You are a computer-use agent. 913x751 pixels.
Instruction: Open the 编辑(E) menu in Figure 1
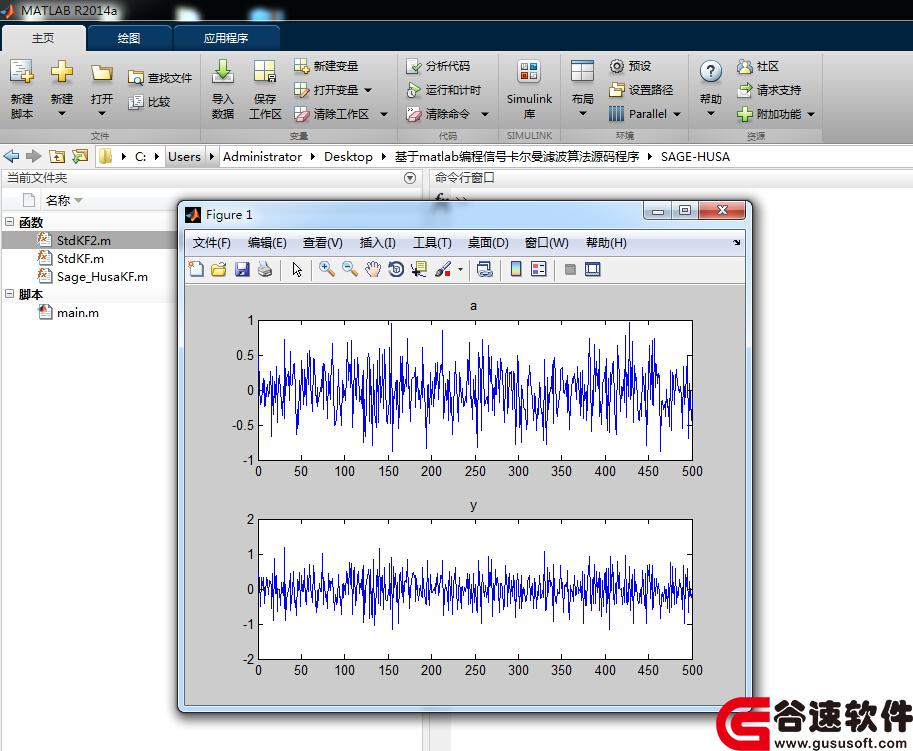click(x=267, y=243)
